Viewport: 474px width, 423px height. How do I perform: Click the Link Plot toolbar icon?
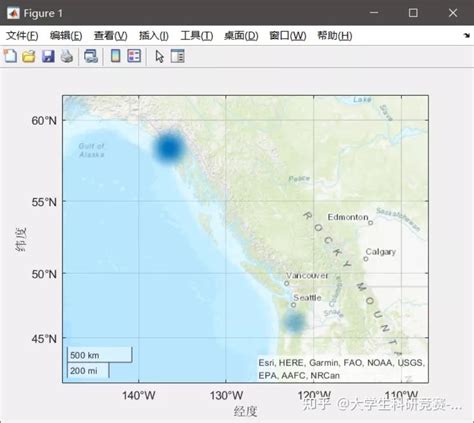[91, 56]
